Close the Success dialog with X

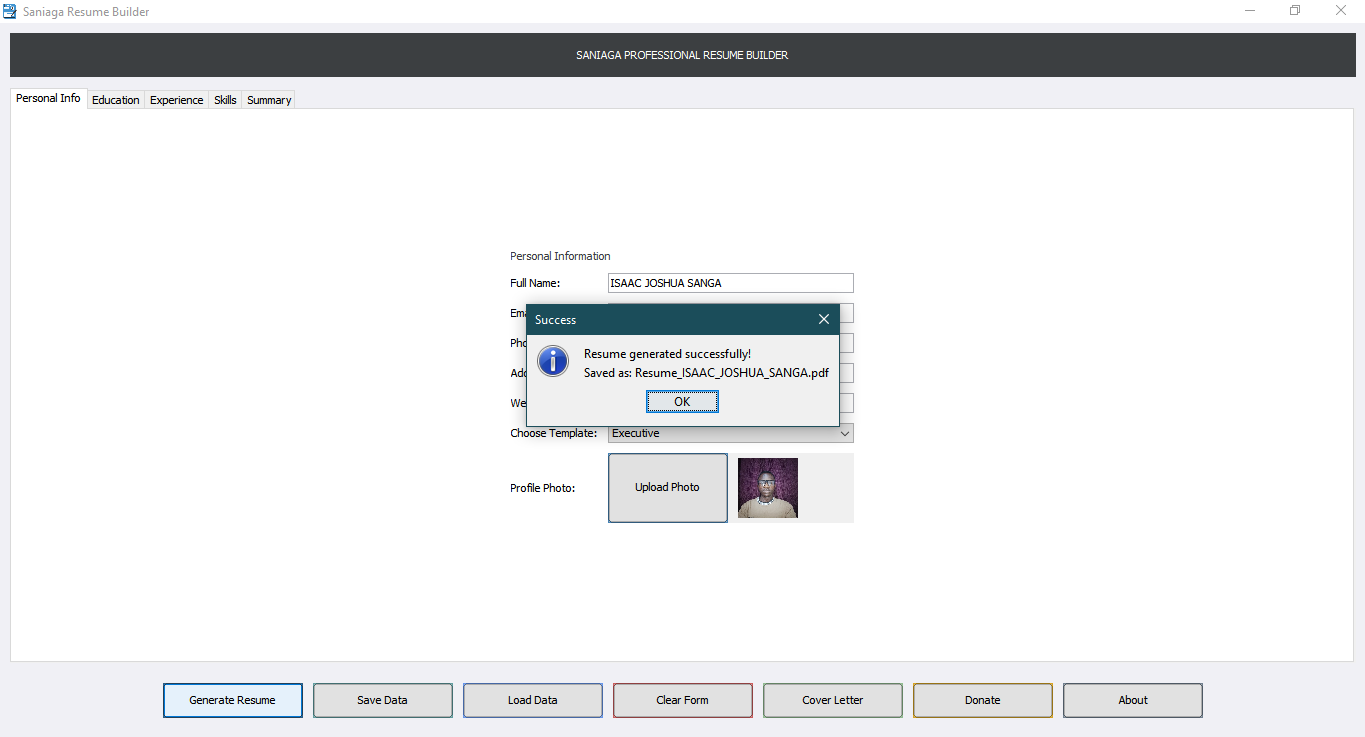824,319
